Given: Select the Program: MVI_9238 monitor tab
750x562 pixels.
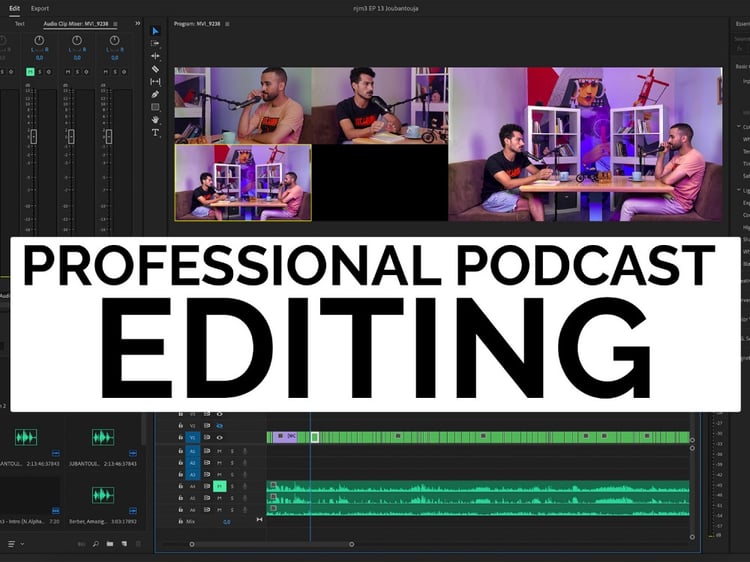Looking at the screenshot, I should (197, 23).
